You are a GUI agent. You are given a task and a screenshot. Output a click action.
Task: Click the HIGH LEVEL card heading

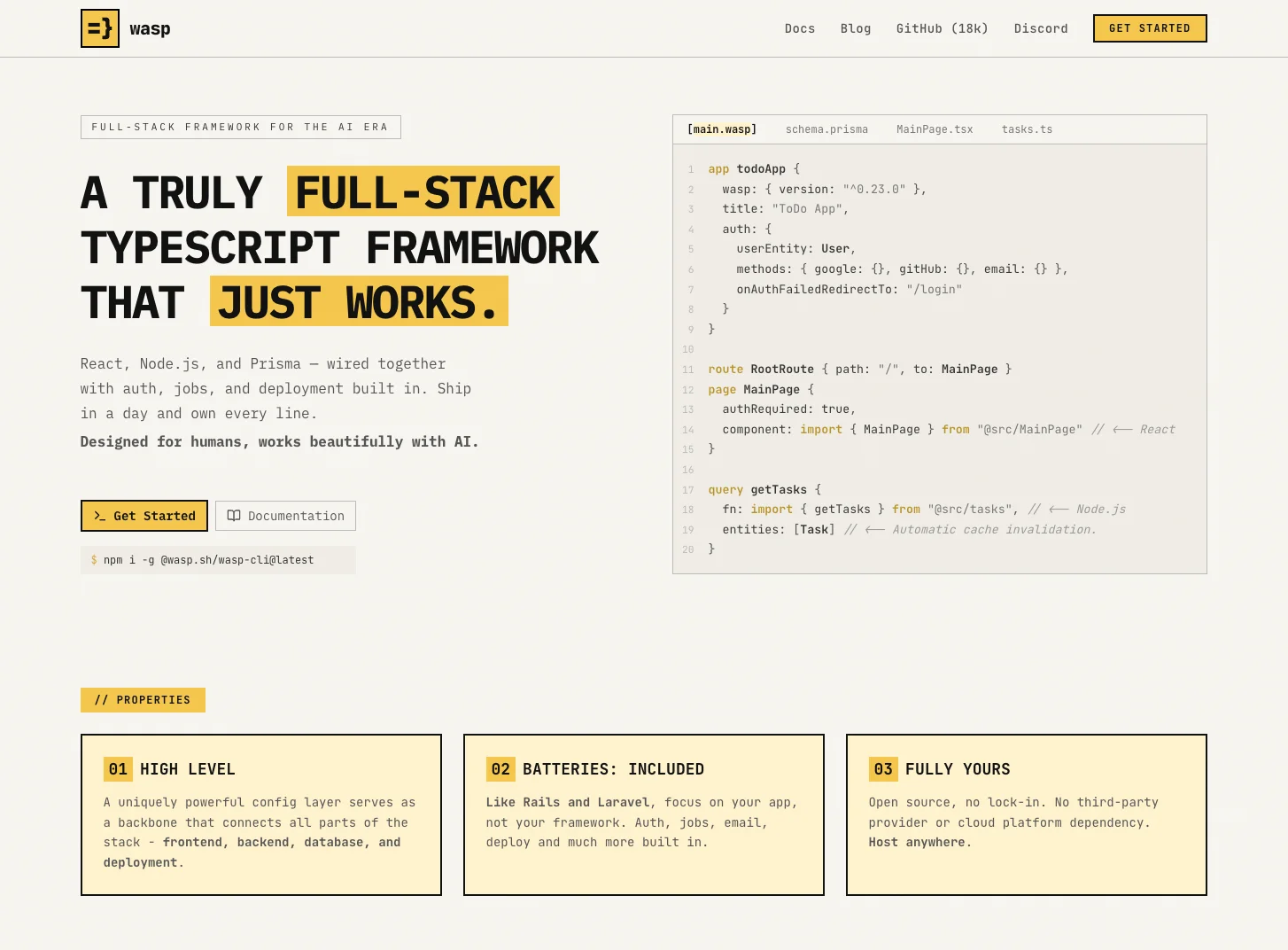pyautogui.click(x=188, y=769)
